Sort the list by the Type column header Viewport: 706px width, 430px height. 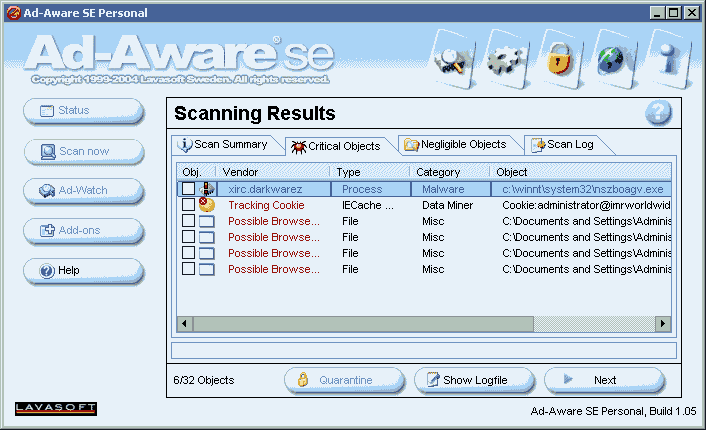(x=370, y=172)
